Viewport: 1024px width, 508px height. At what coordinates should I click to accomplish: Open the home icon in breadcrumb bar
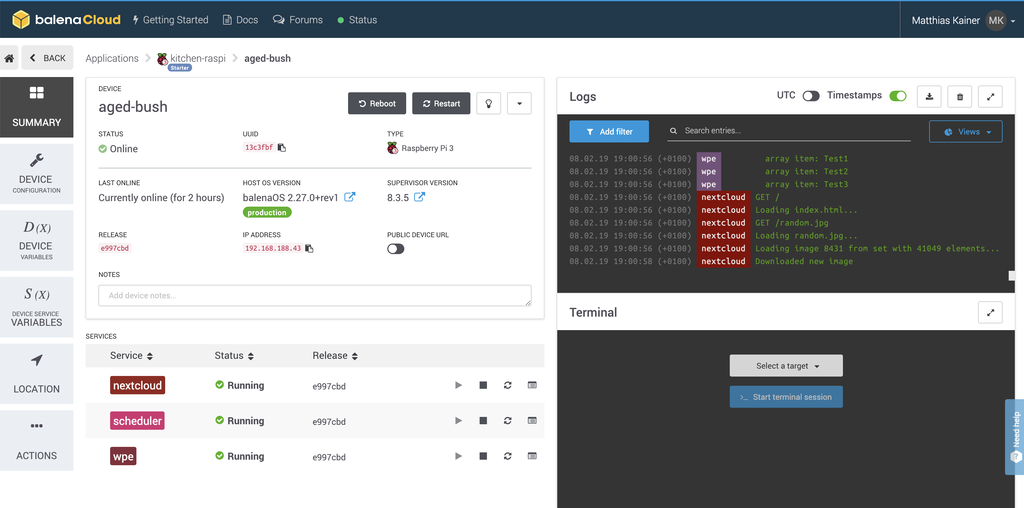[9, 58]
